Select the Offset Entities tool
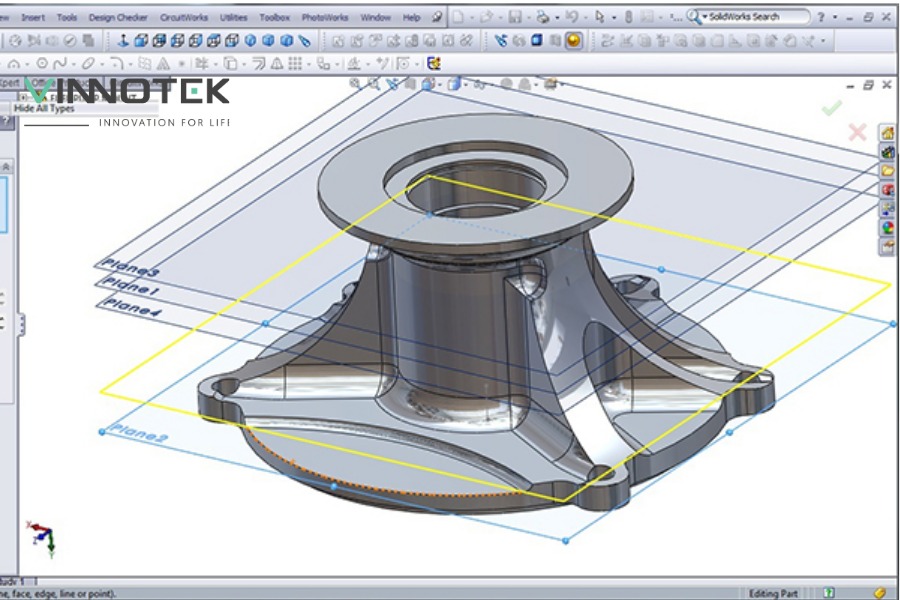The width and height of the screenshot is (900, 600). coord(258,63)
